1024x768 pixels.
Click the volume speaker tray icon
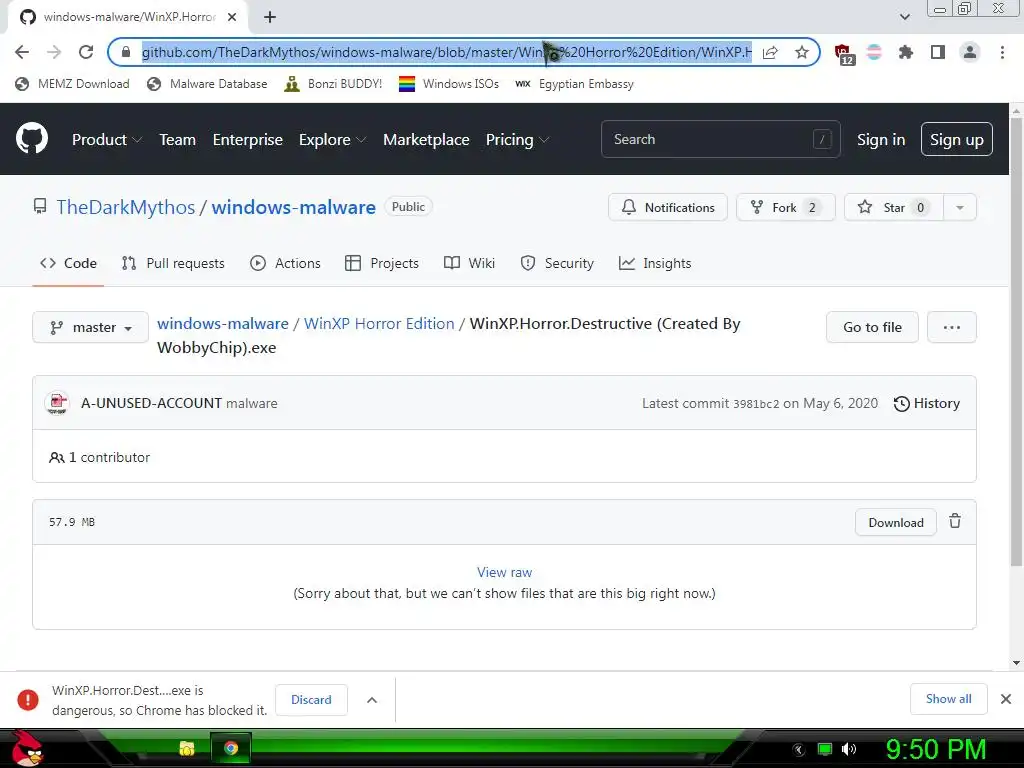[x=848, y=749]
